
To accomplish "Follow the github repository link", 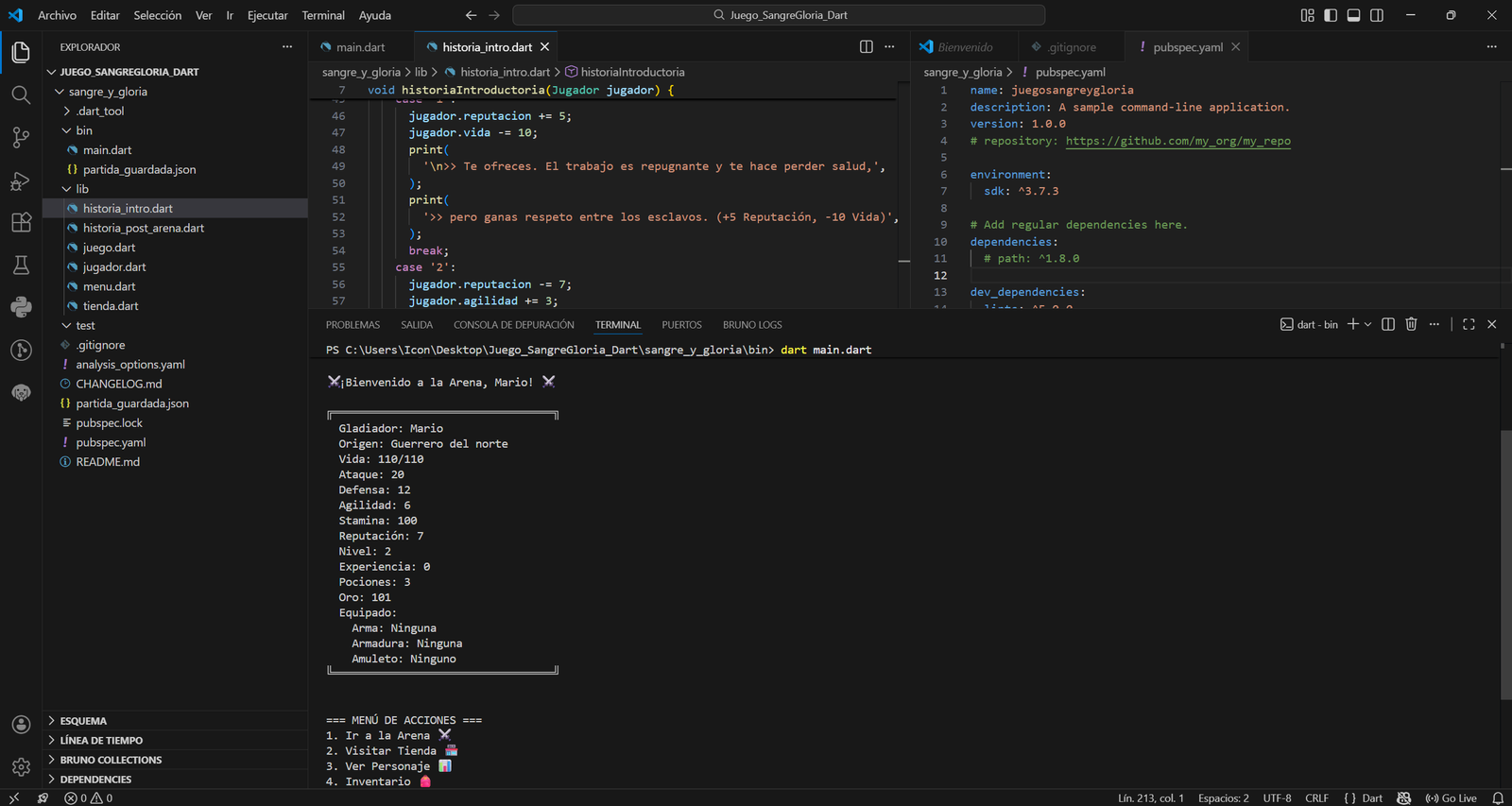I will pos(1177,141).
